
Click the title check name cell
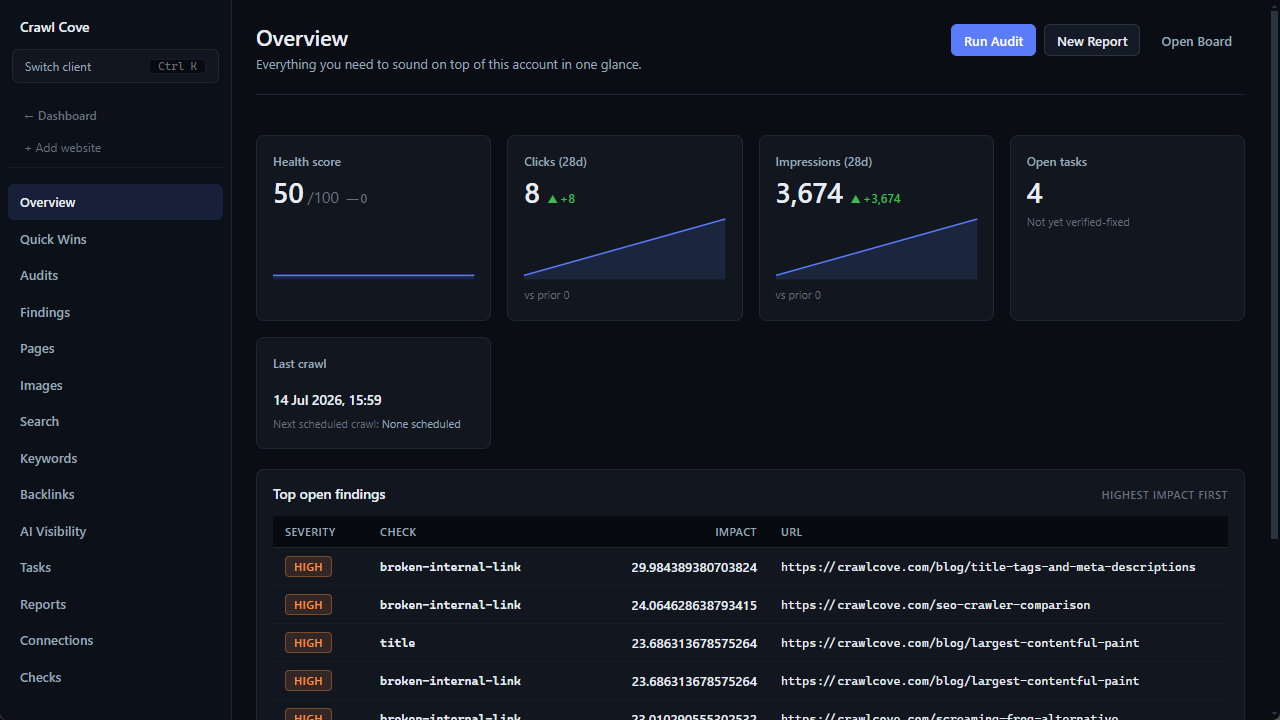click(397, 643)
